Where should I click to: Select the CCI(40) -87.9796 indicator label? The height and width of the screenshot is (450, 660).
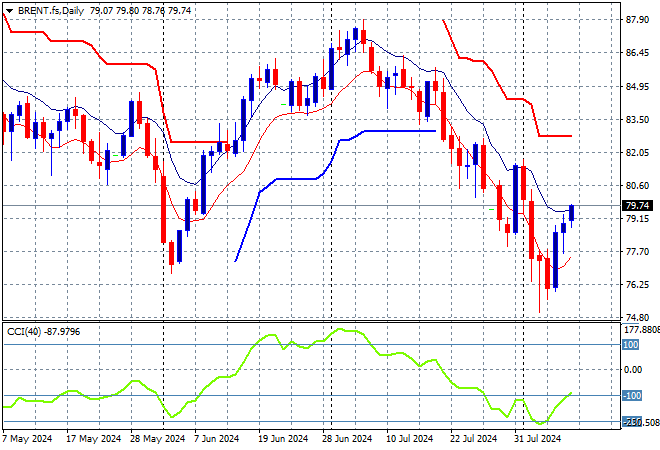tap(43, 332)
